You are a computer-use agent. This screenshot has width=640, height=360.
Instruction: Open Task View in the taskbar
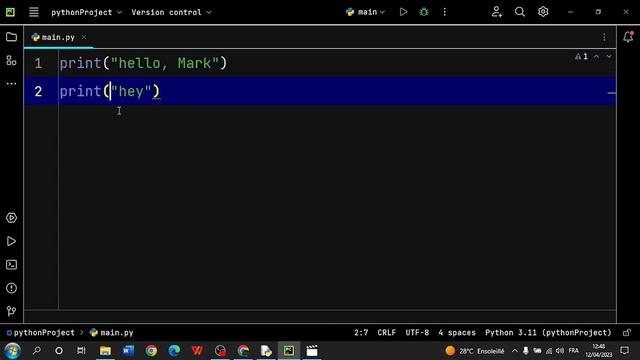click(x=81, y=351)
